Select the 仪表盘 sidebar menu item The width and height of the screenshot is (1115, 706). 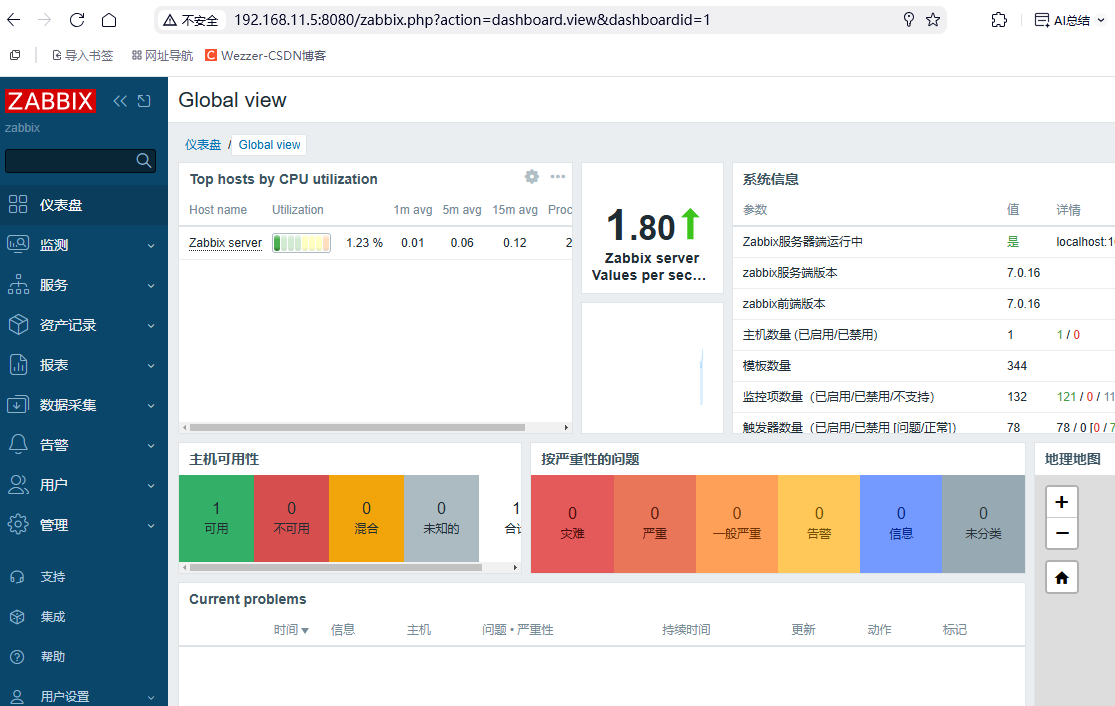pos(84,205)
